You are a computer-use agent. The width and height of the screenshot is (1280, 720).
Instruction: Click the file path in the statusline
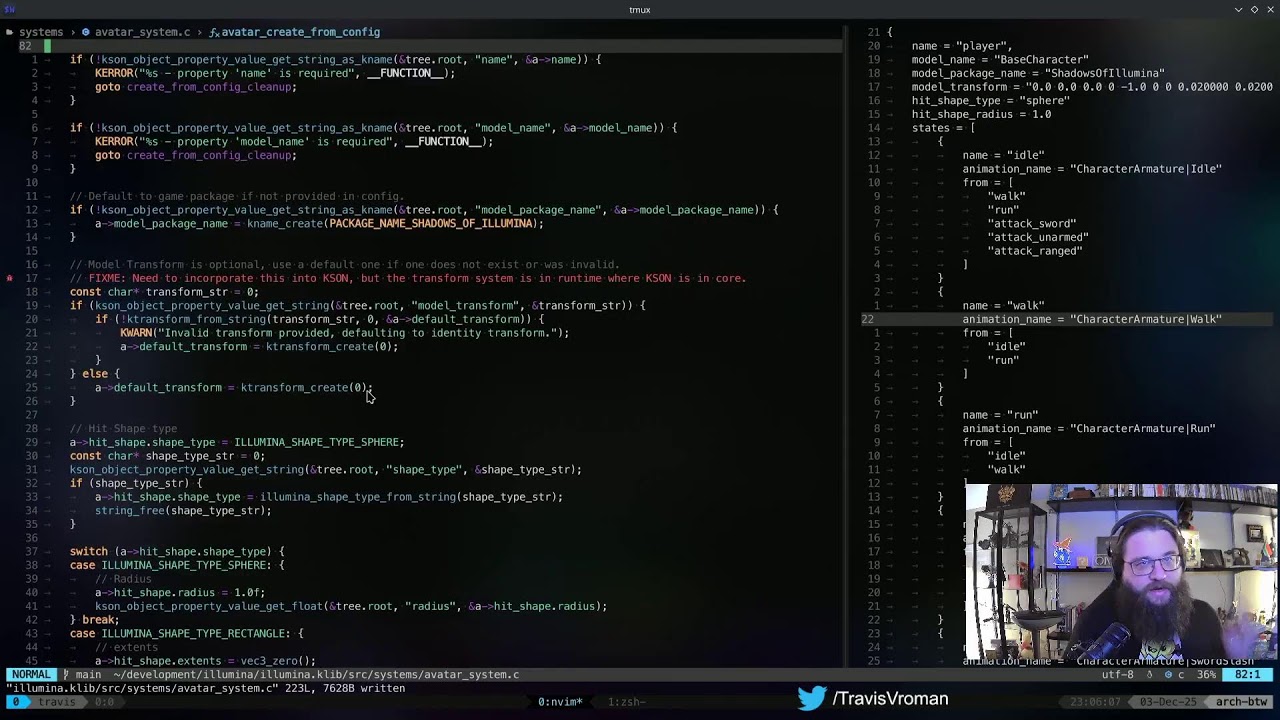coord(316,675)
